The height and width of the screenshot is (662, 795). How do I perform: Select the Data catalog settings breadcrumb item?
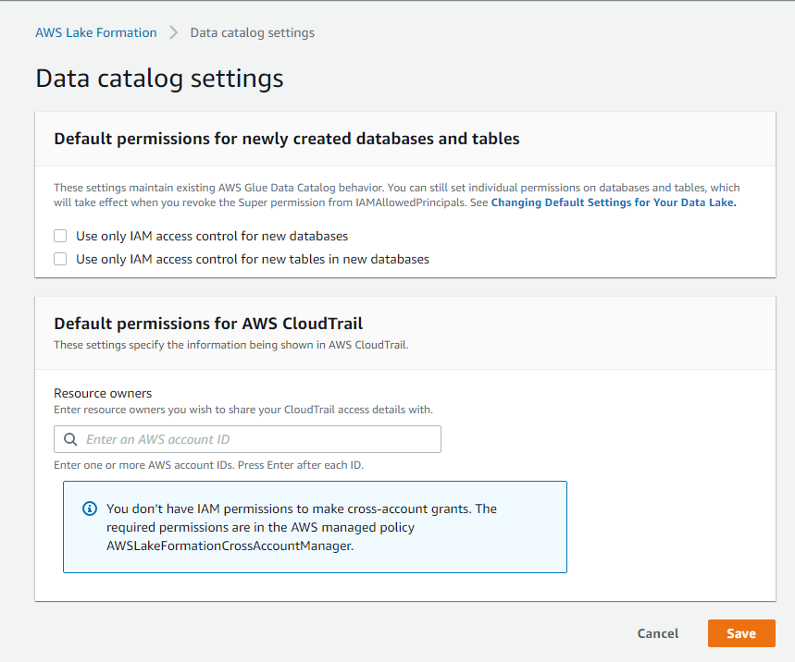(x=252, y=33)
